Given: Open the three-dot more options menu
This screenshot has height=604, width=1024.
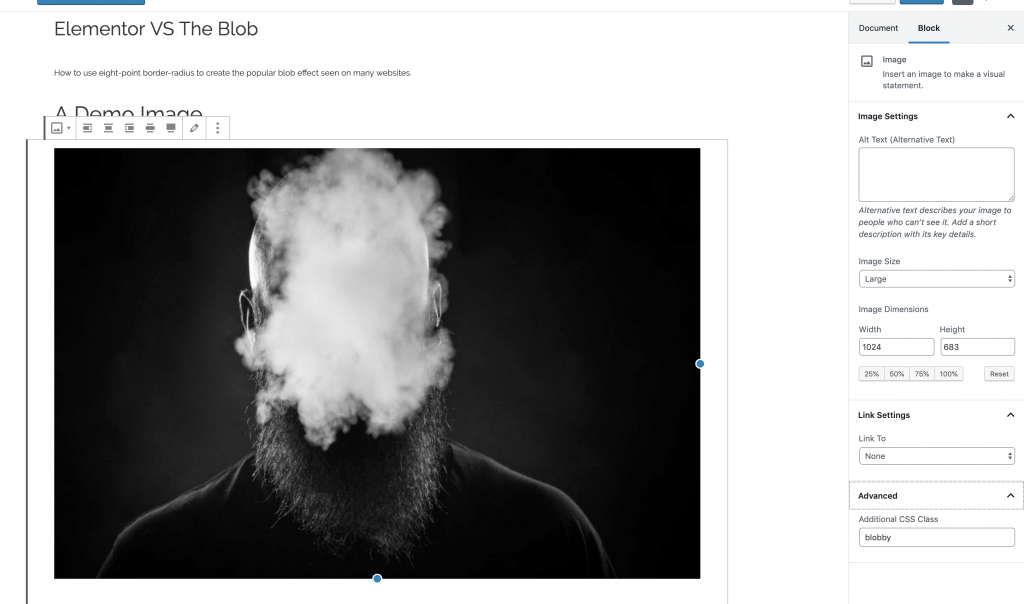Looking at the screenshot, I should (218, 128).
